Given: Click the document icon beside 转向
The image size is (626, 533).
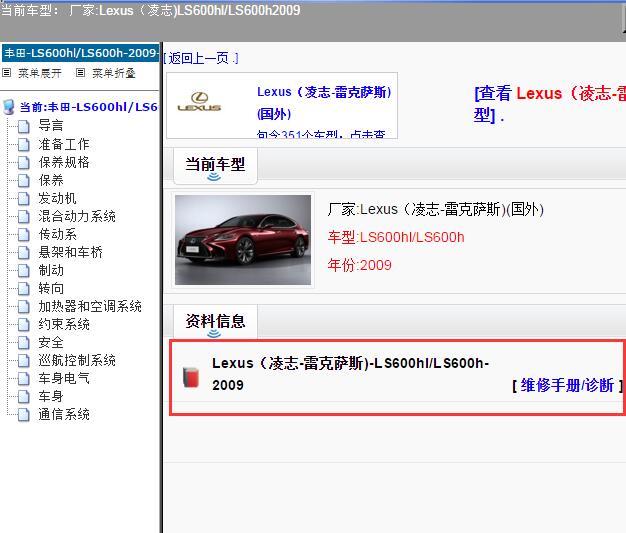Looking at the screenshot, I should pyautogui.click(x=24, y=288).
